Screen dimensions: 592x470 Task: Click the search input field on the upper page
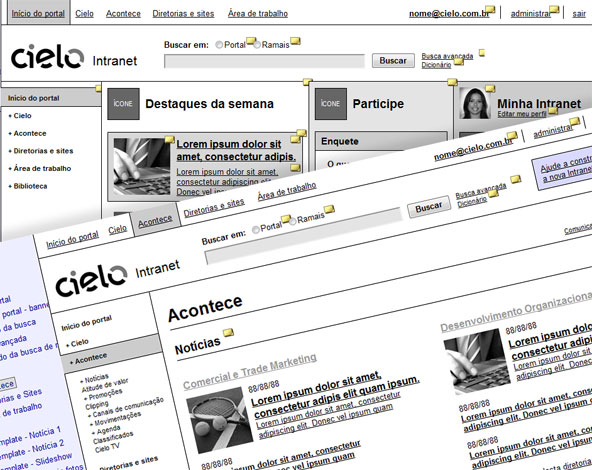pyautogui.click(x=264, y=61)
